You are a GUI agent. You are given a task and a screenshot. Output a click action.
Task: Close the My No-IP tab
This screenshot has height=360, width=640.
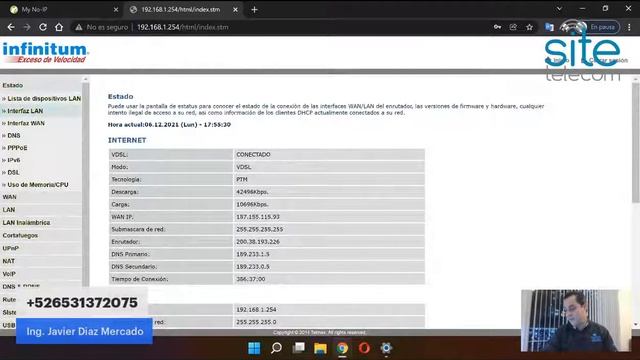click(x=116, y=9)
